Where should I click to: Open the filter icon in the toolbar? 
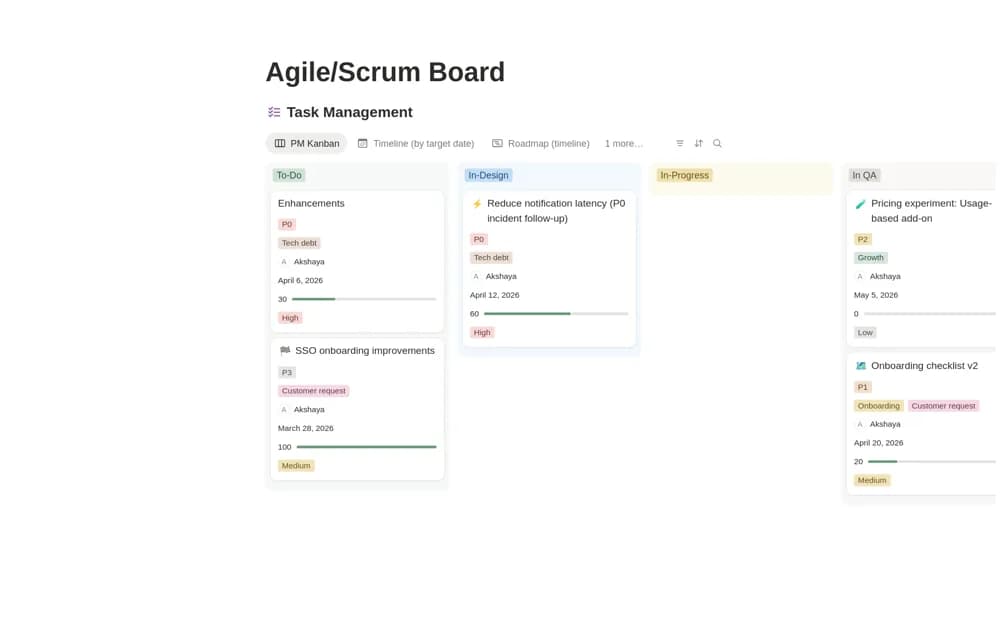680,144
